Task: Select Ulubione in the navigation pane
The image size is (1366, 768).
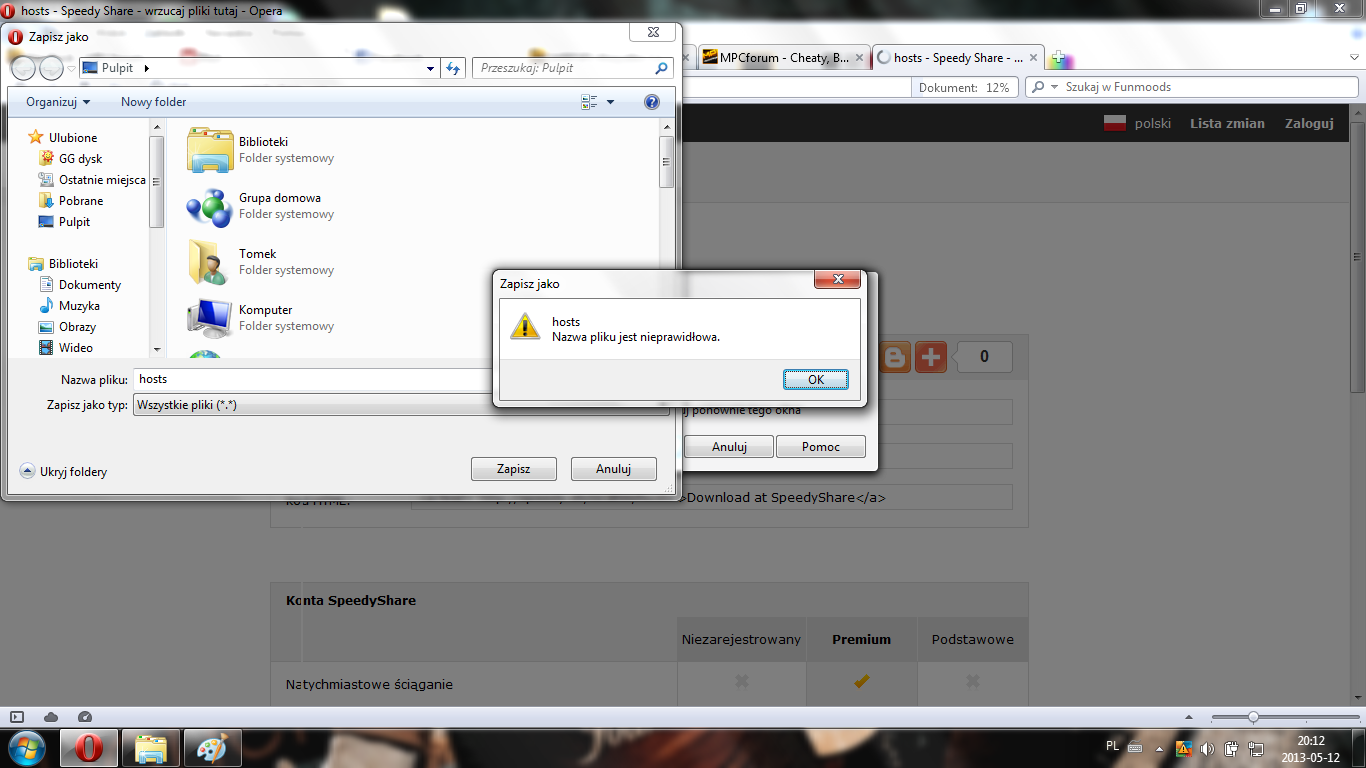Action: [73, 138]
